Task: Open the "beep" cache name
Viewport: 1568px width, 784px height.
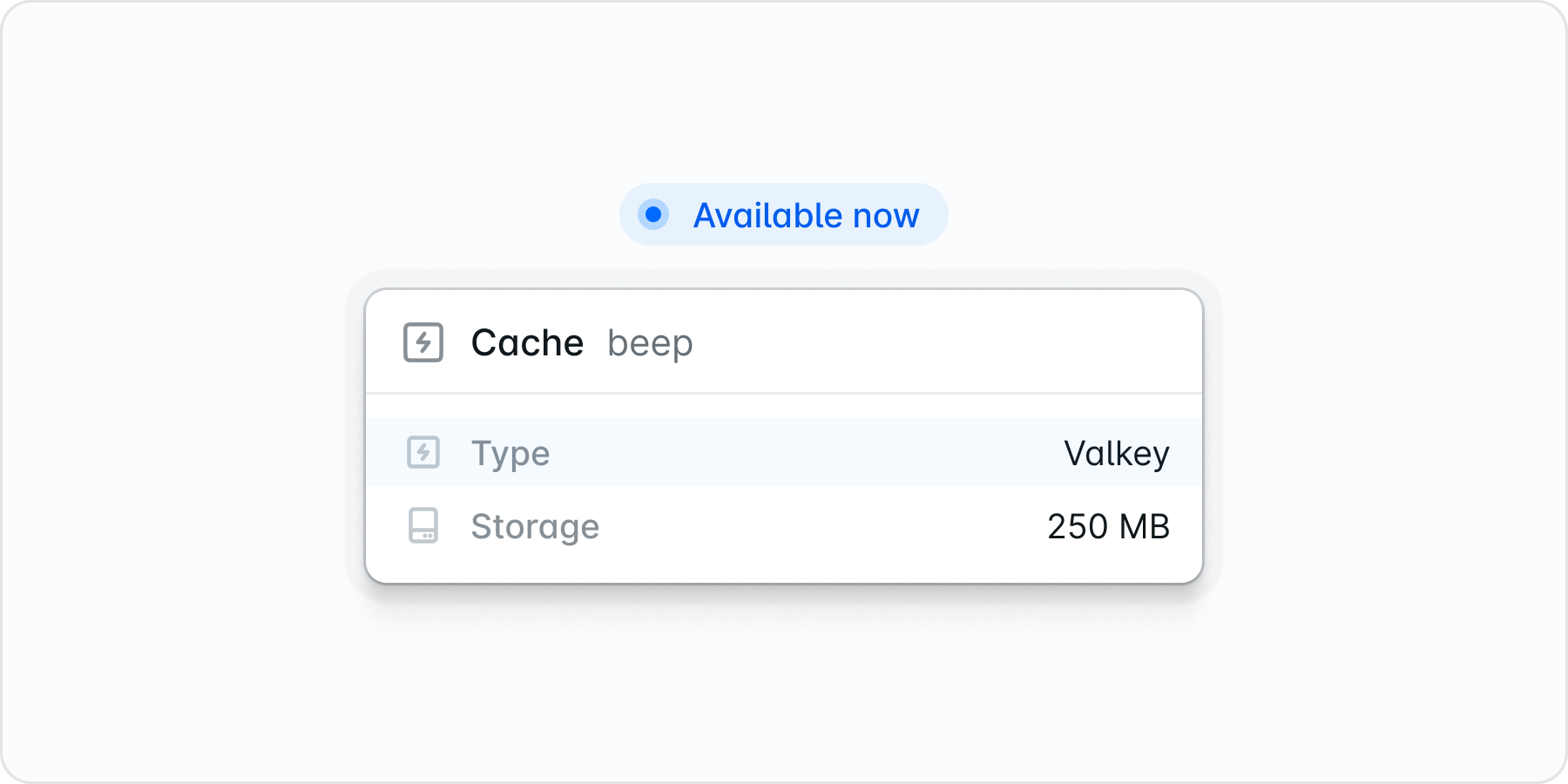Action: pos(650,343)
